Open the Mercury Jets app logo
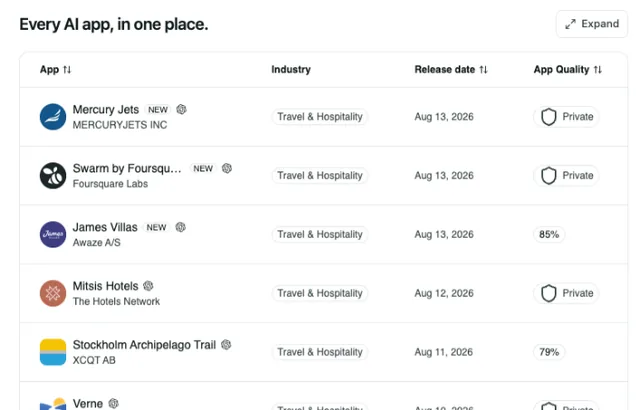This screenshot has height=410, width=640. (x=53, y=117)
